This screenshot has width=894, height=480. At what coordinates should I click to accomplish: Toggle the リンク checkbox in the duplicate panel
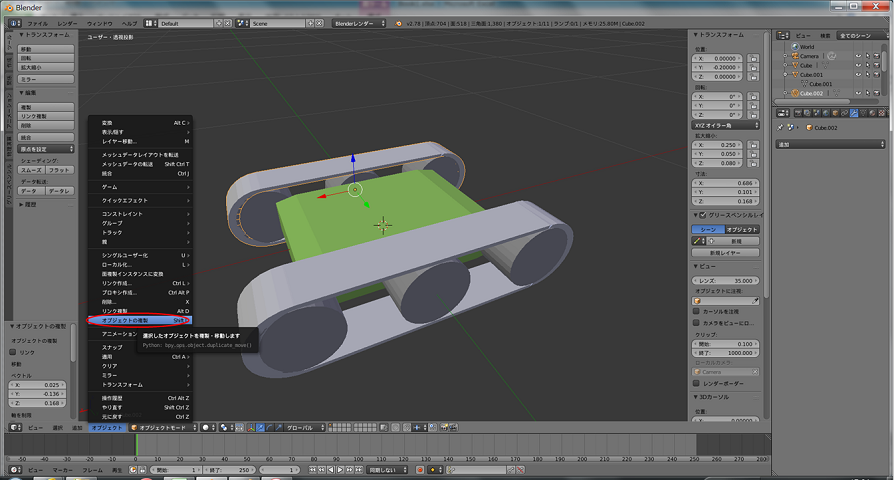(14, 352)
